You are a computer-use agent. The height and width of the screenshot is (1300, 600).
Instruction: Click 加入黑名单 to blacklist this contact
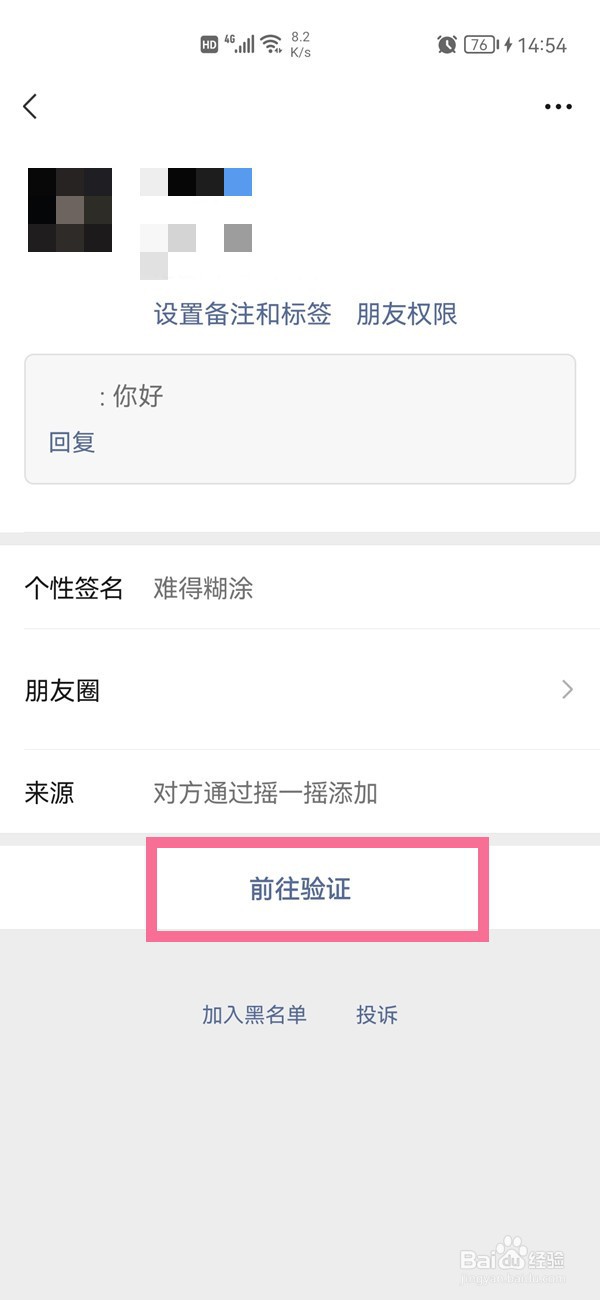[255, 1015]
